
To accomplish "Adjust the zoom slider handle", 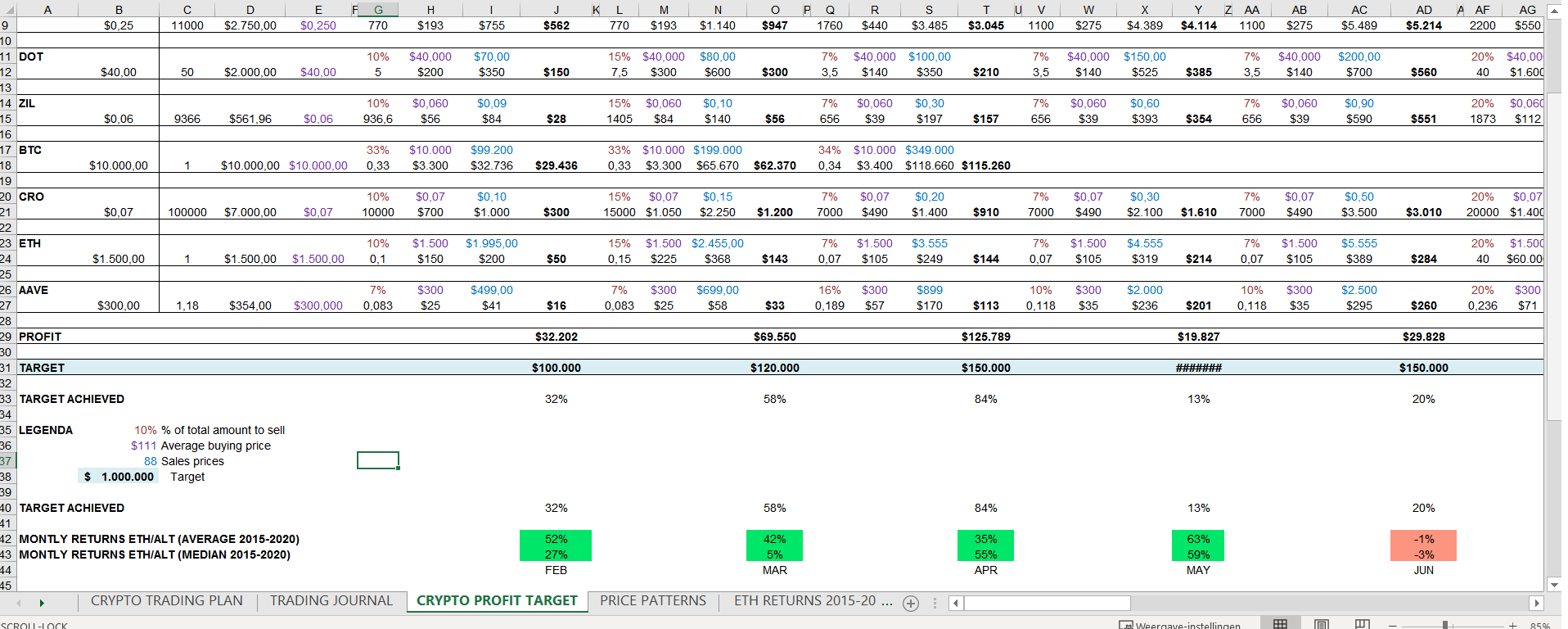I will [x=1445, y=626].
